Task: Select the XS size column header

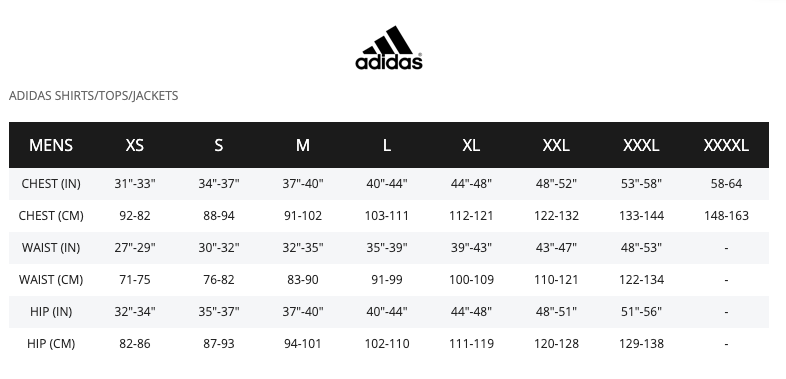Action: click(x=134, y=145)
